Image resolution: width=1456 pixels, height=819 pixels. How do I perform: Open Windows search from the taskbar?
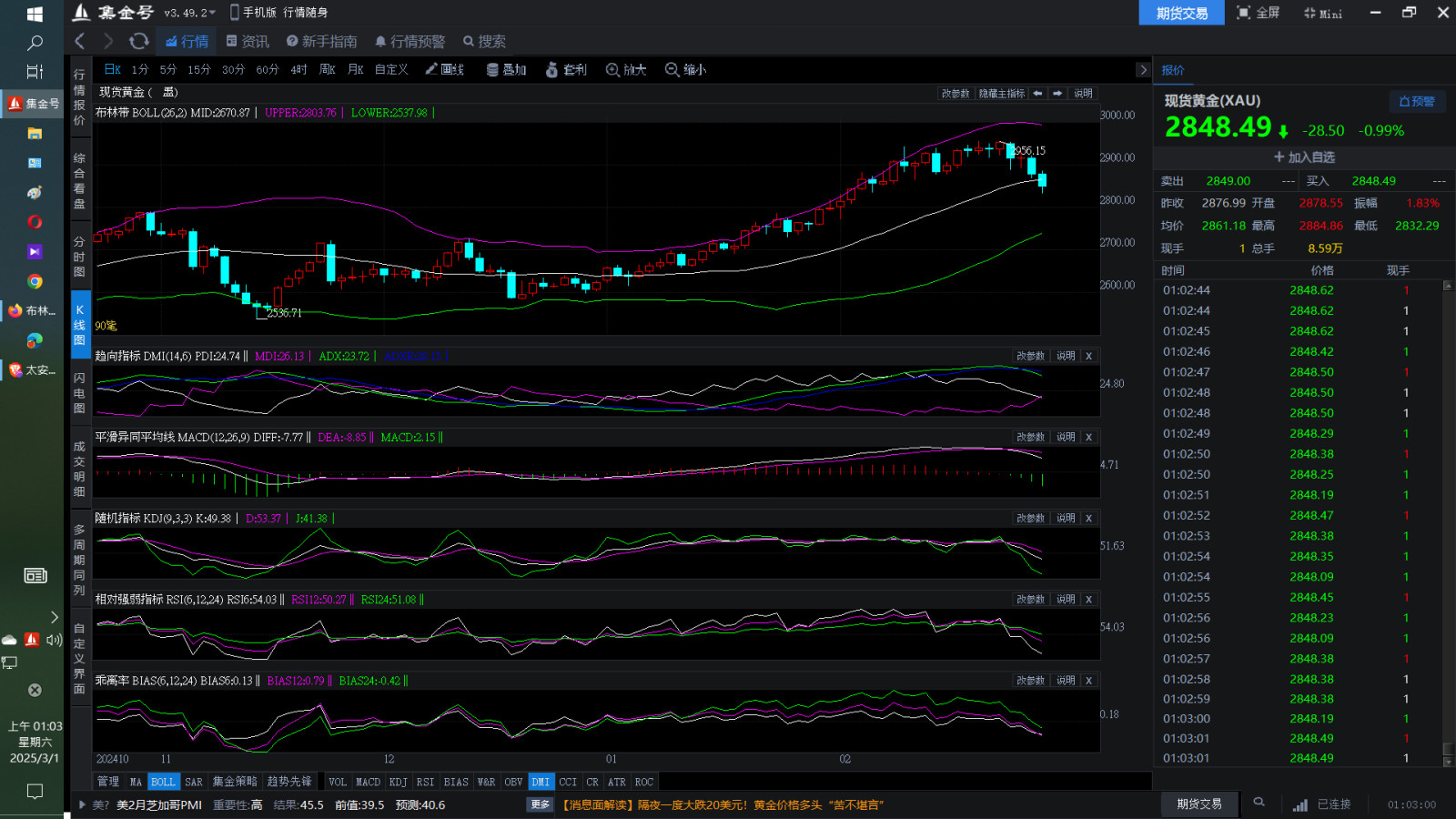click(35, 43)
